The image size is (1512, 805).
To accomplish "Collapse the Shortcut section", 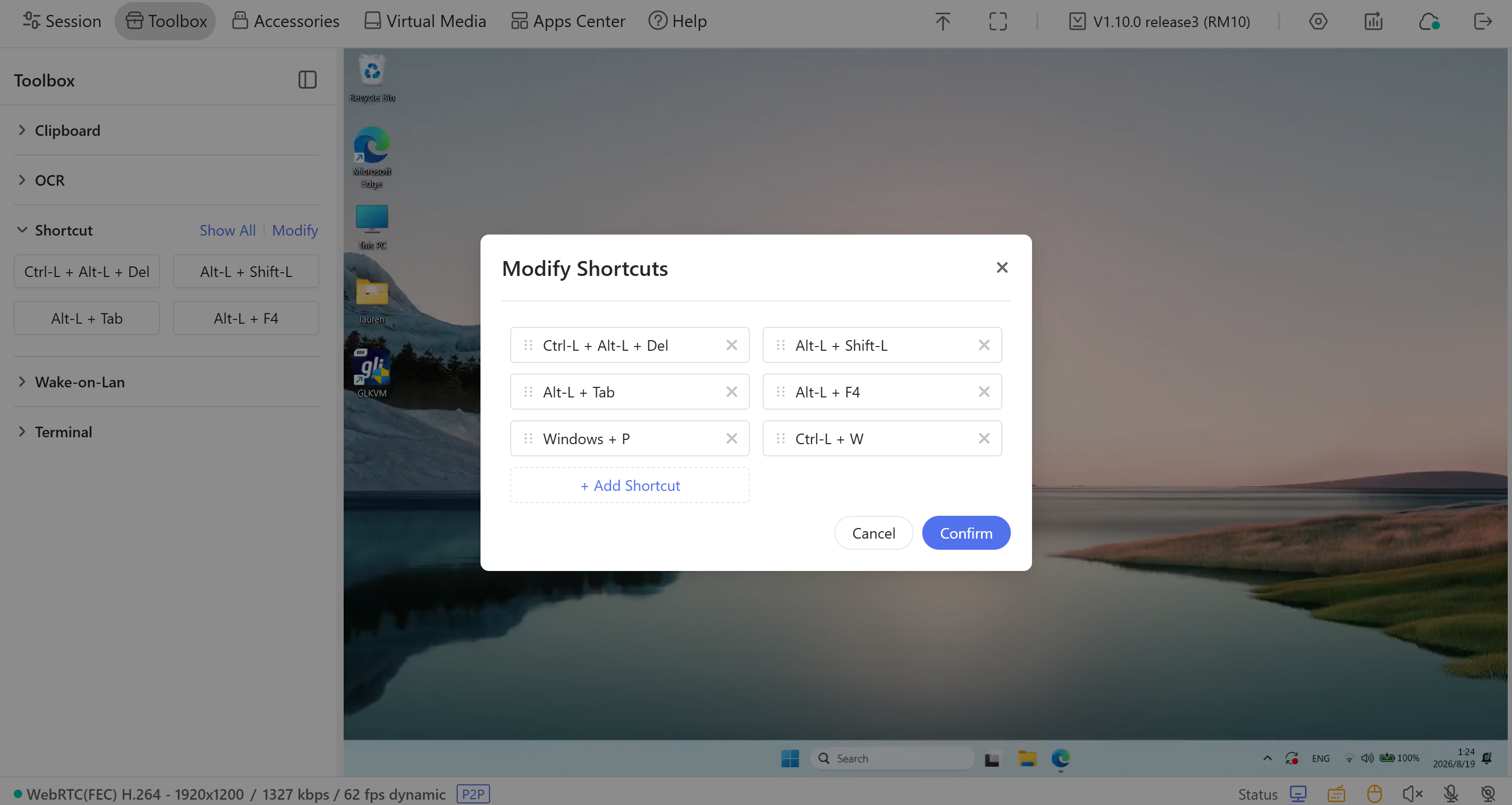I will [x=55, y=230].
